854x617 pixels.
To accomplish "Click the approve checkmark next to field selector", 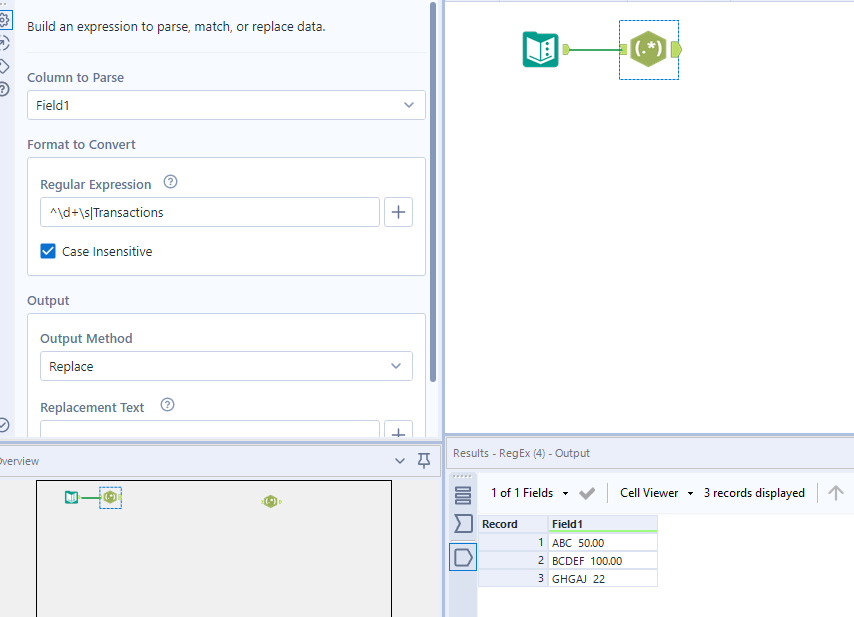I will pos(588,492).
